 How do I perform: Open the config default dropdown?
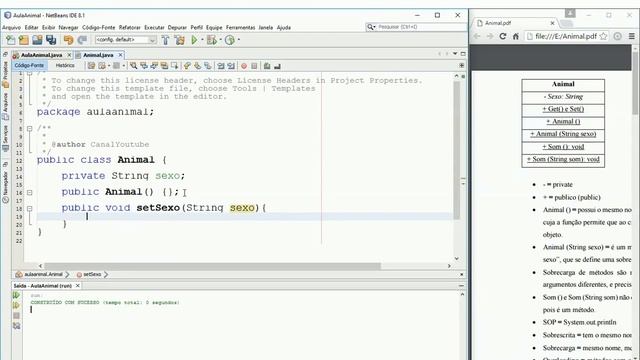click(125, 40)
